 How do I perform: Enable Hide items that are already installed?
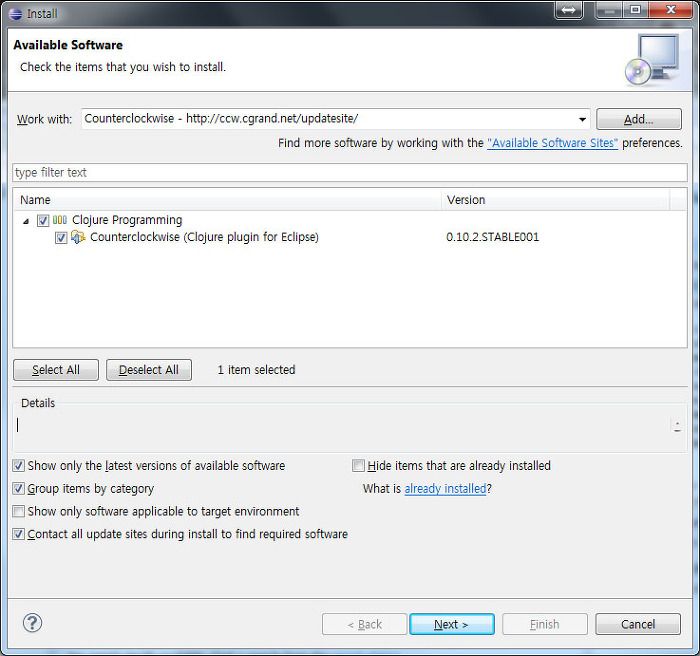[358, 466]
